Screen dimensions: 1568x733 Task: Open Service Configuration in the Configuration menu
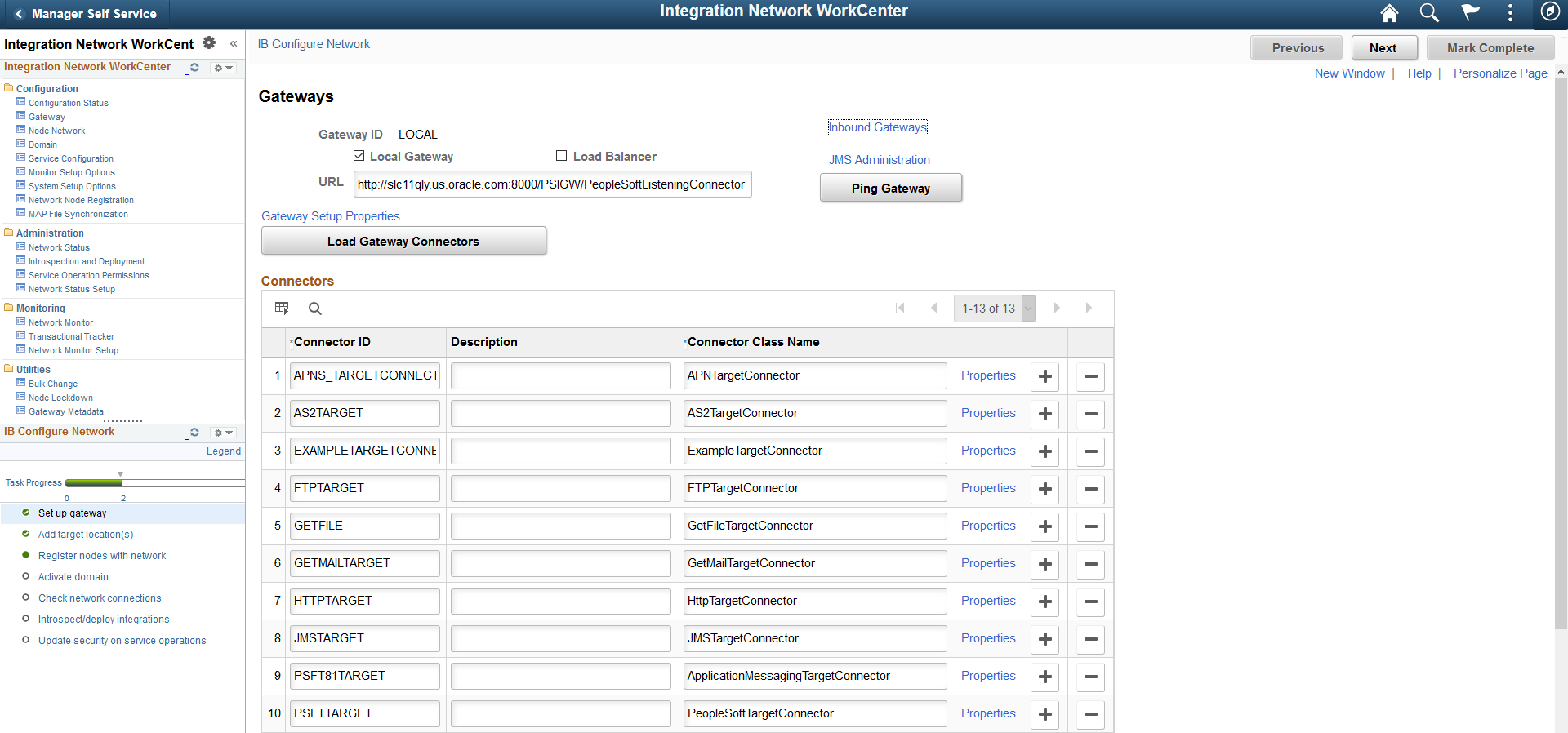pyautogui.click(x=71, y=158)
